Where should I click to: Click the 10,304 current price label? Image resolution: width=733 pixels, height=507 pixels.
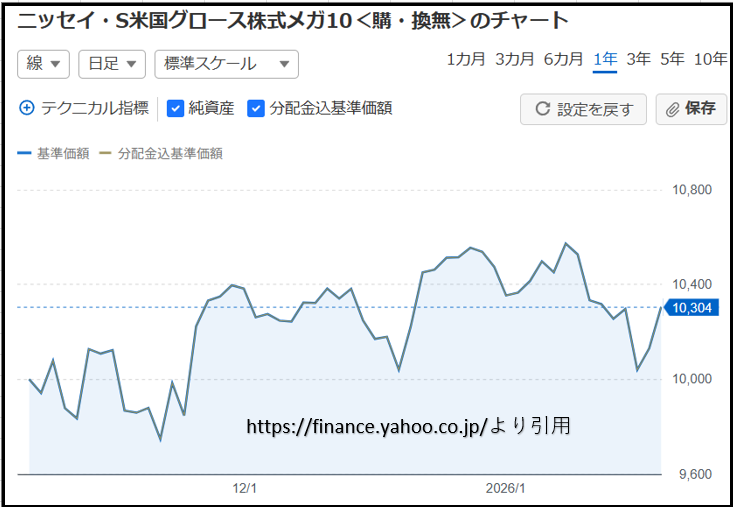(x=692, y=307)
